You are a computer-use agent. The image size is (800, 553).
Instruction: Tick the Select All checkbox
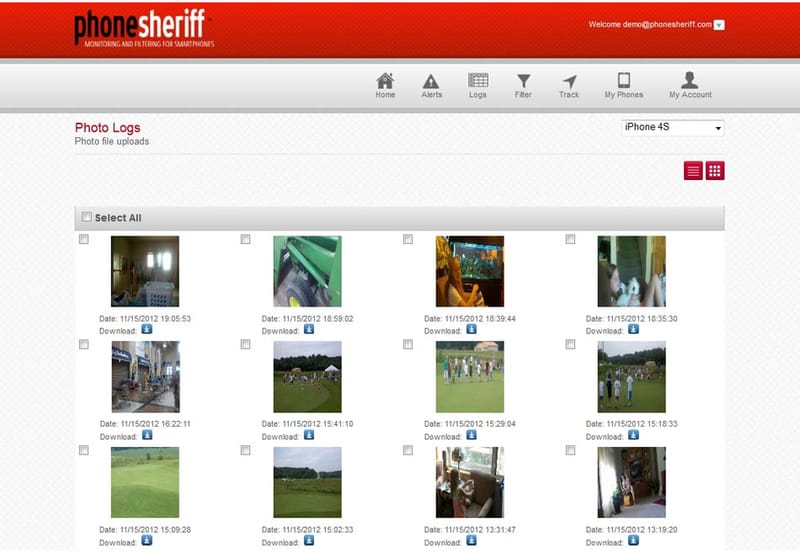coord(87,217)
